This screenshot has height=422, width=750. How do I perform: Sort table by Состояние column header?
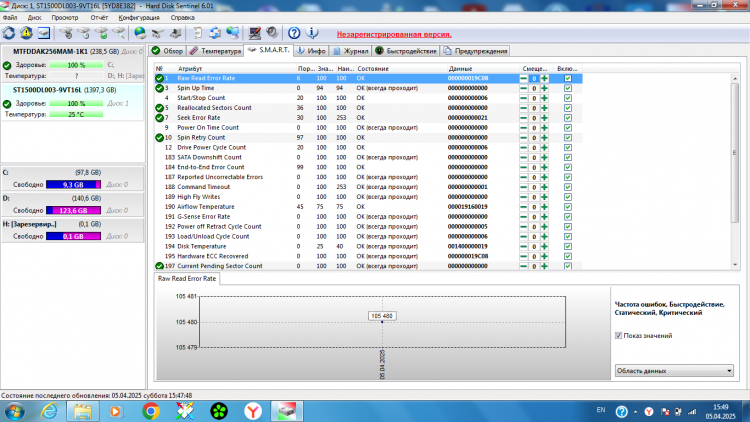click(x=373, y=69)
